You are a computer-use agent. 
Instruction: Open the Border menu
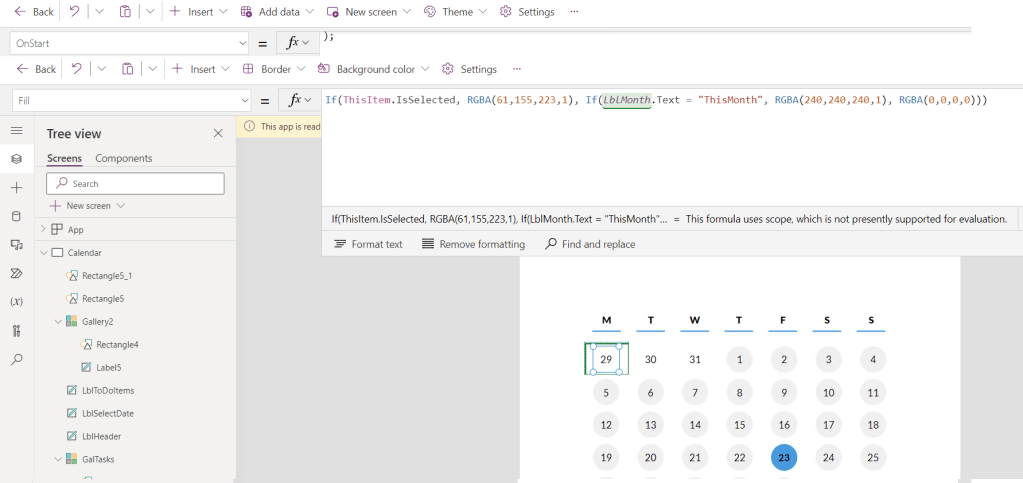(x=275, y=69)
